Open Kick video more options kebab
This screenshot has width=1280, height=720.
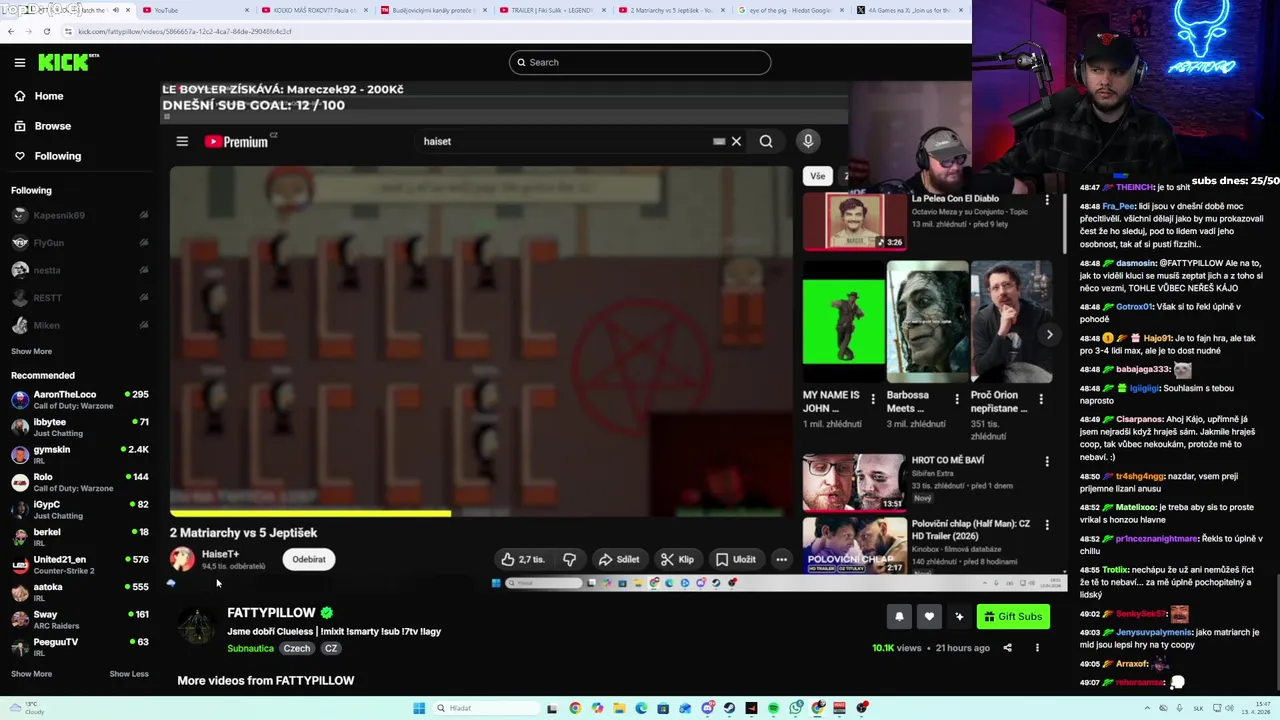[1037, 648]
